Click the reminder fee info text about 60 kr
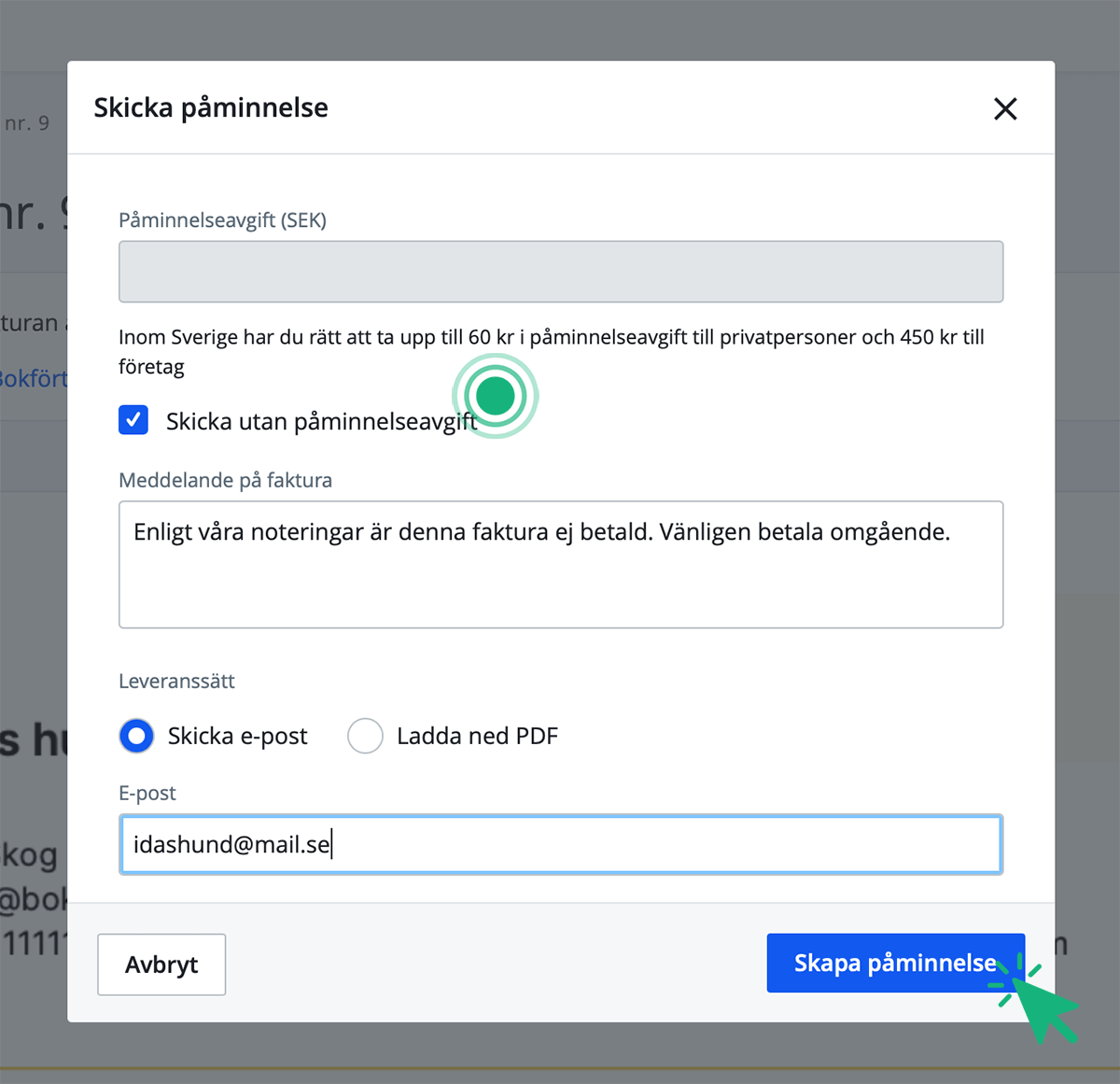Viewport: 1120px width, 1084px height. pos(551,351)
